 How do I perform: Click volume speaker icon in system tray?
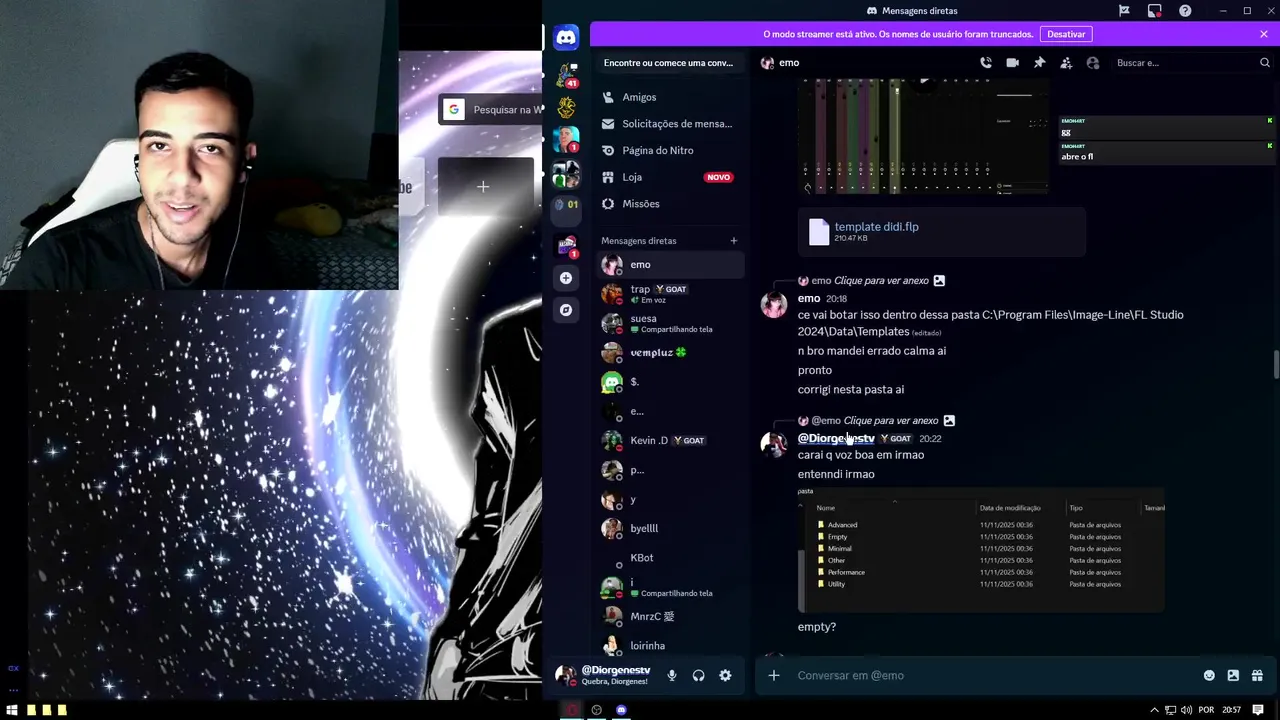[x=1186, y=710]
